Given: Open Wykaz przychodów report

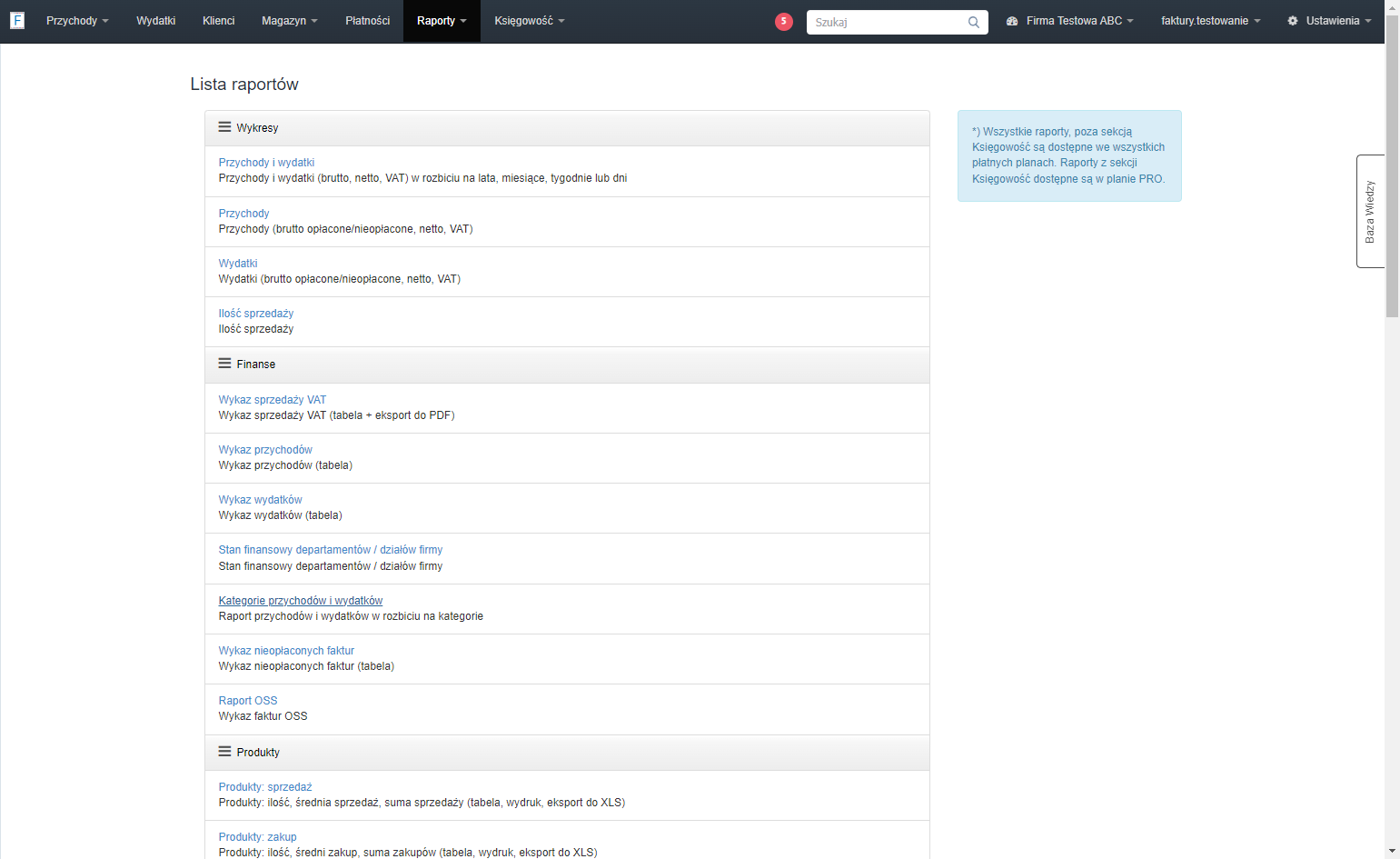Looking at the screenshot, I should point(265,450).
